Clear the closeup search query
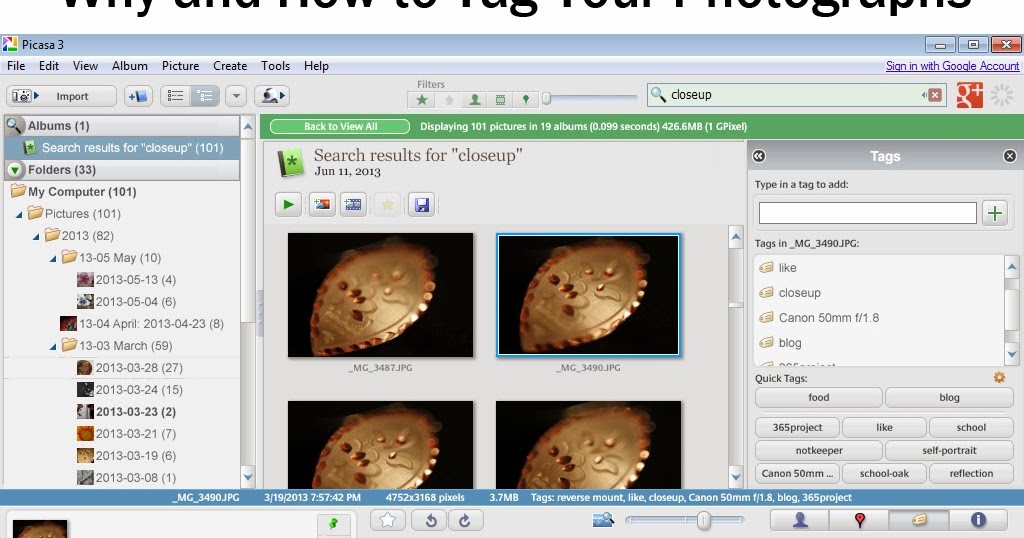The width and height of the screenshot is (1024, 538). coord(934,95)
